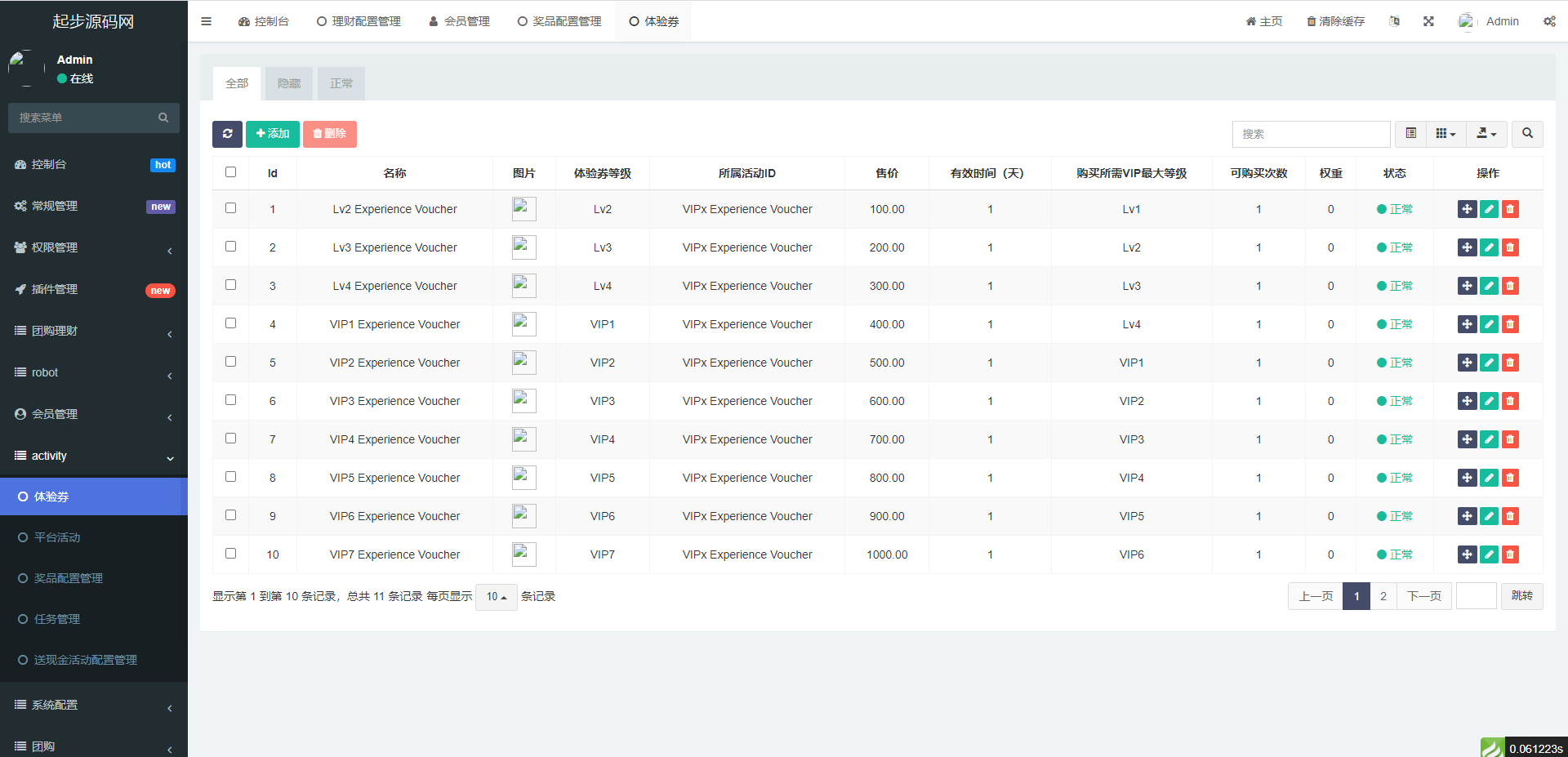This screenshot has width=1568, height=757.
Task: Open settings gears icon at top right
Action: point(1549,21)
